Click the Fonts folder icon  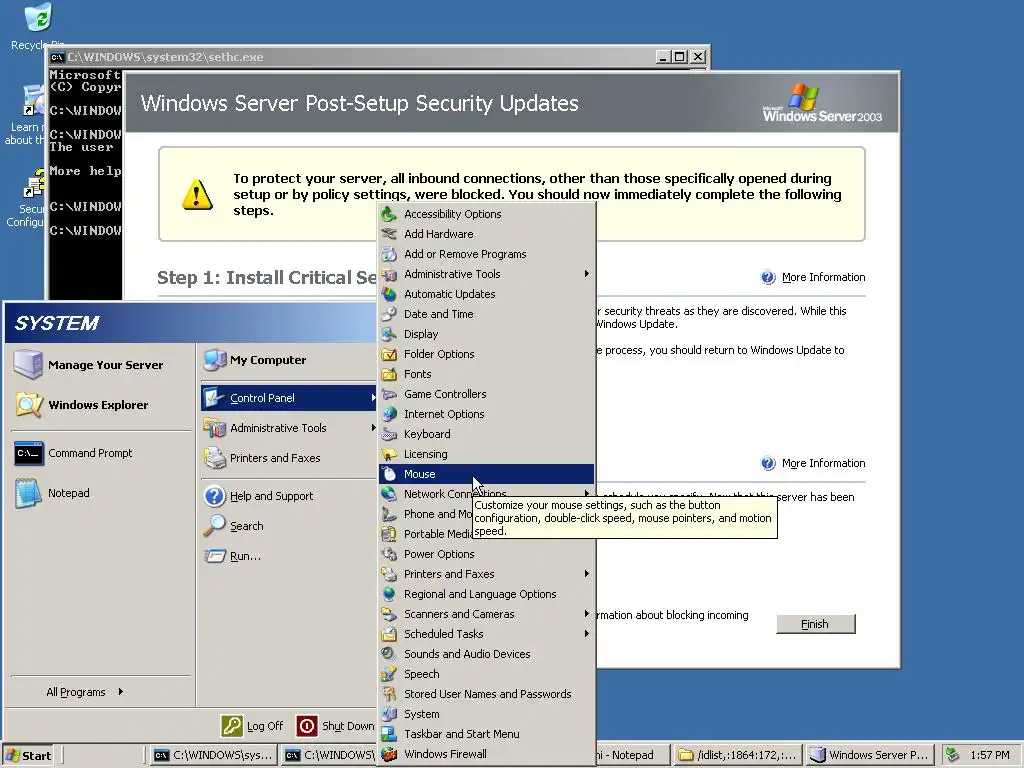point(389,374)
